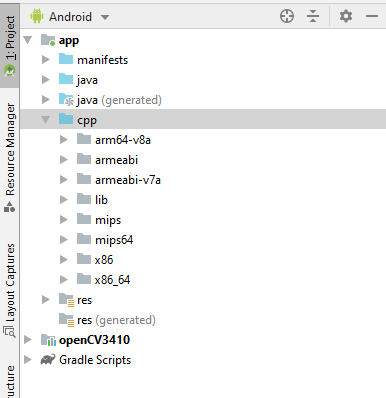The height and width of the screenshot is (398, 386).
Task: Click the res resource folder icon
Action: (66, 300)
